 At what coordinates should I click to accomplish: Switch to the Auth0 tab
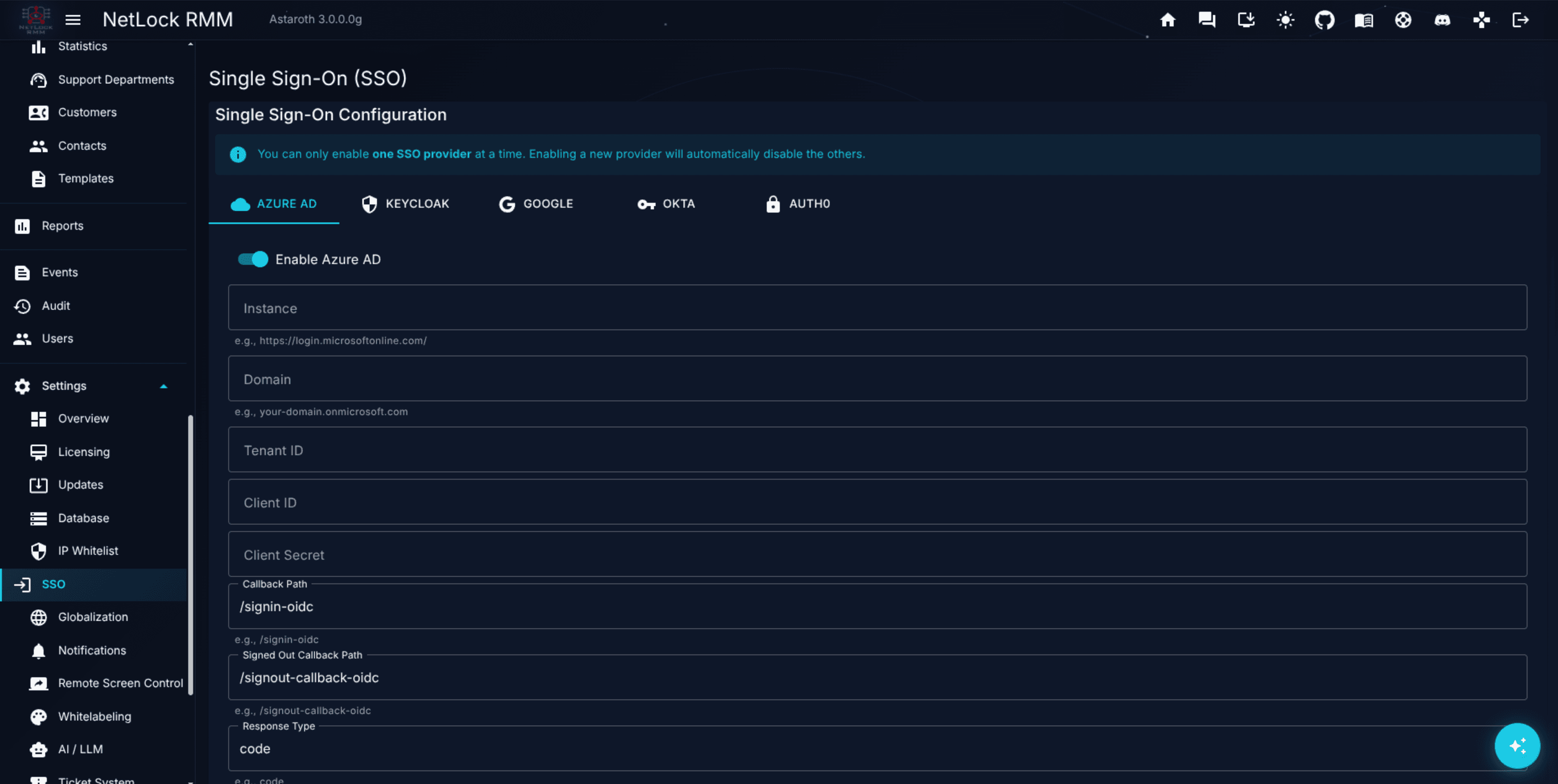click(797, 204)
